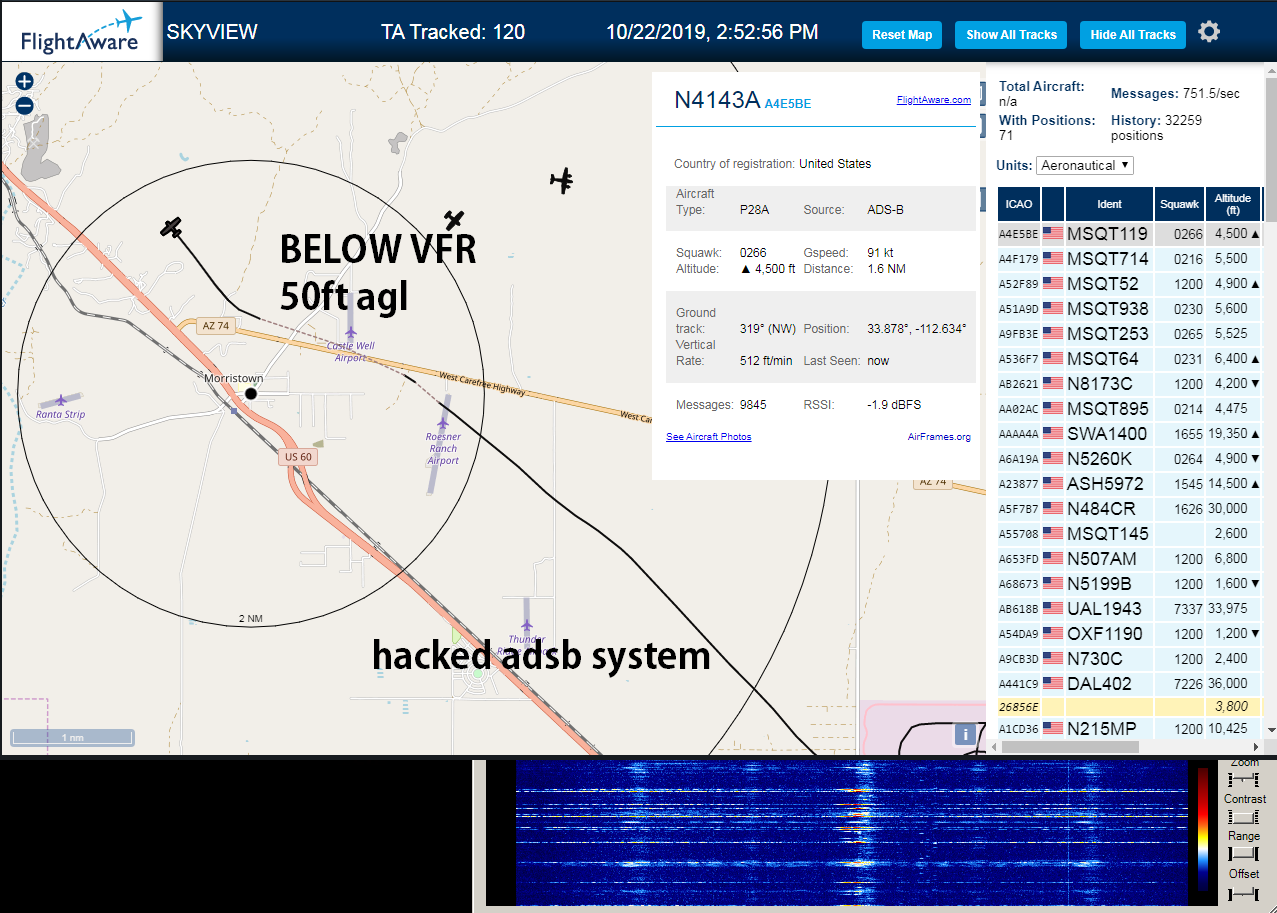
Task: Click inside the waterfall spectrogram display
Action: pos(850,833)
